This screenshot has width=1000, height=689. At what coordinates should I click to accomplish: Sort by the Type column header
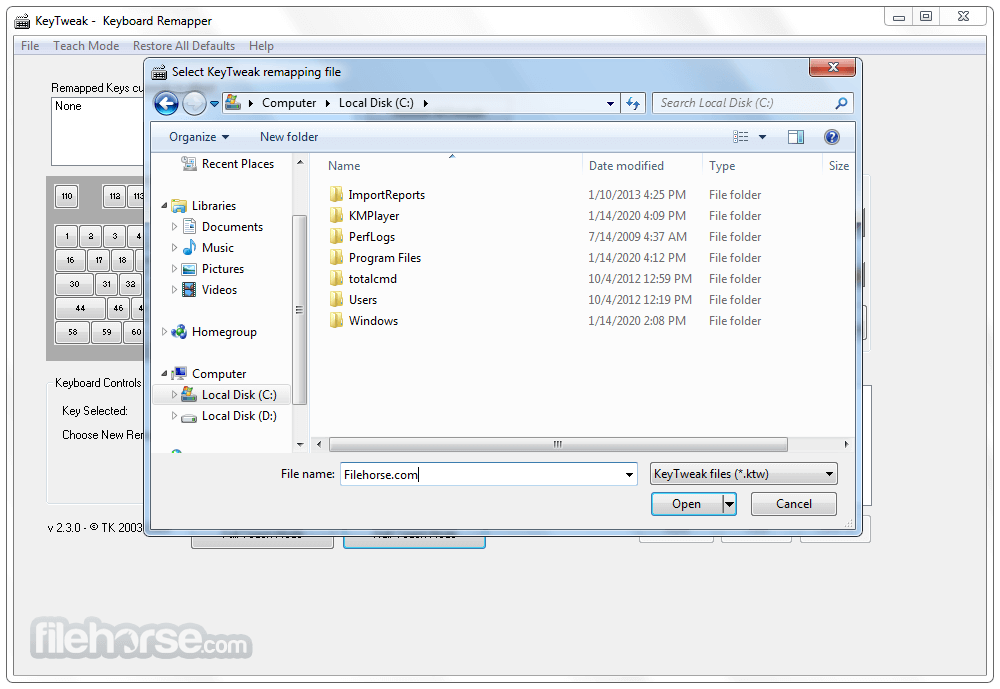click(x=722, y=166)
